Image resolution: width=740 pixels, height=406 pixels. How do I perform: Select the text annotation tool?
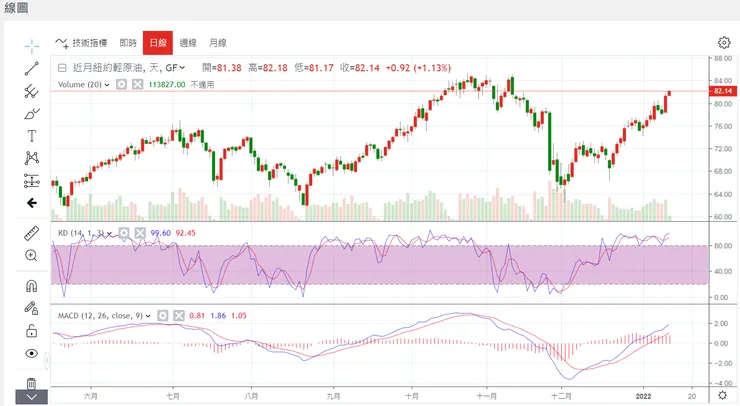pyautogui.click(x=31, y=135)
